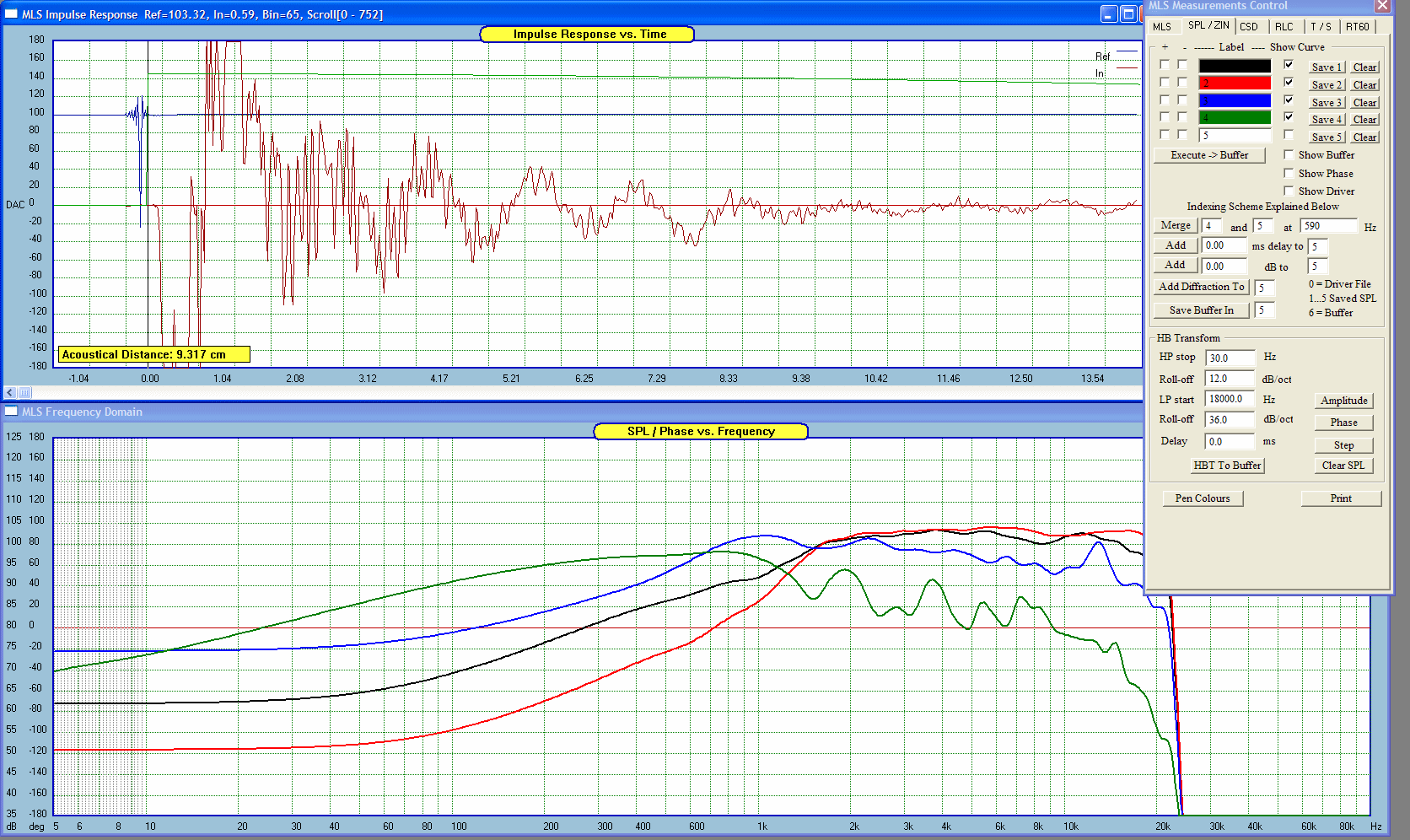The image size is (1410, 840).
Task: Minimize the MLS Impulse Response window
Action: (x=1110, y=13)
